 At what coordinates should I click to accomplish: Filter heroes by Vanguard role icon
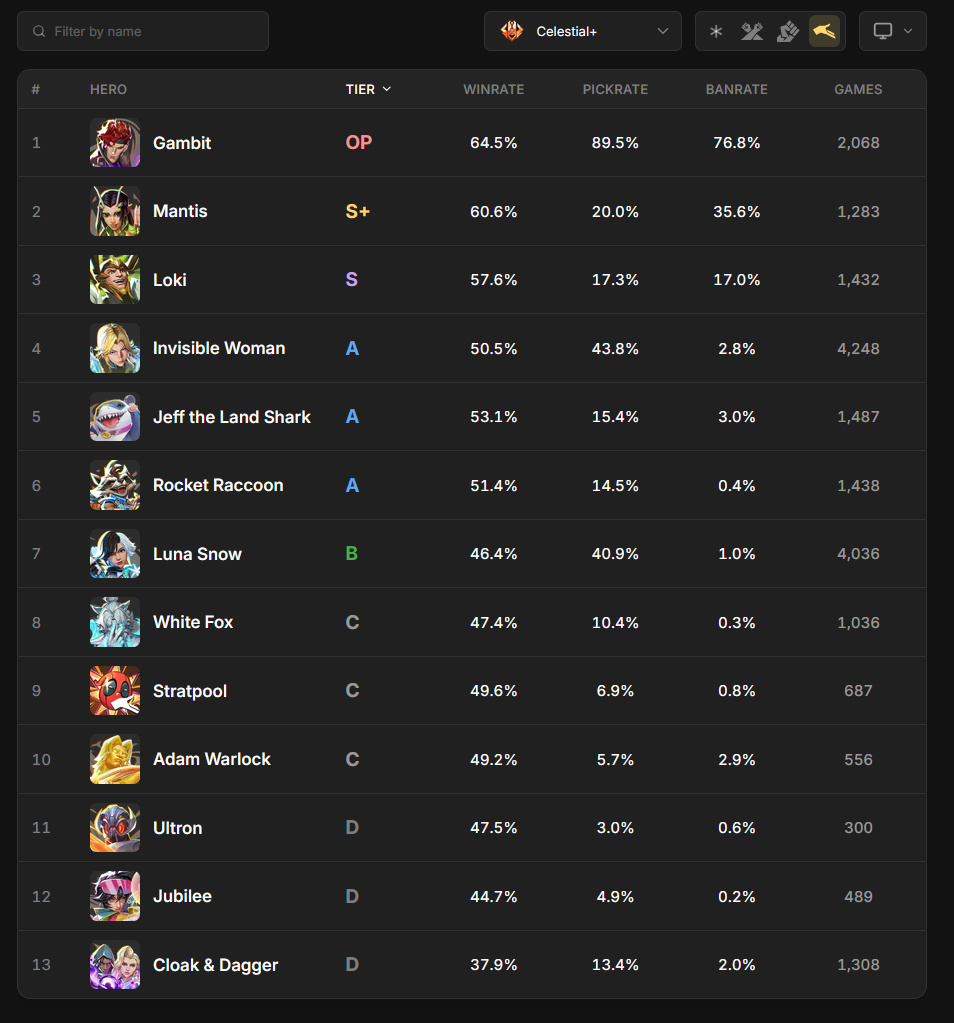[x=752, y=31]
